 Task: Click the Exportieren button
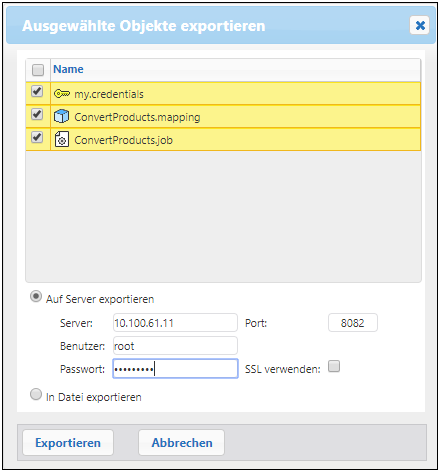(68, 443)
